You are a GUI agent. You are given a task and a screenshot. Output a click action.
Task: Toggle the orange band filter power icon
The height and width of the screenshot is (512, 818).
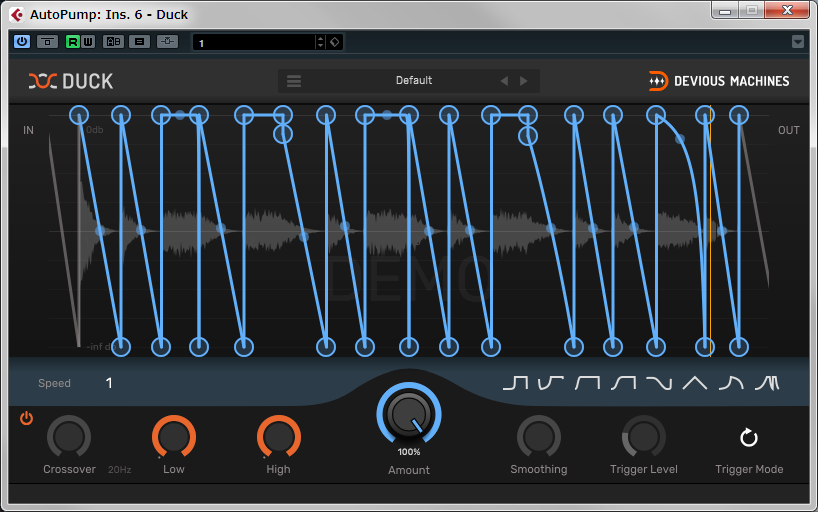pos(26,418)
